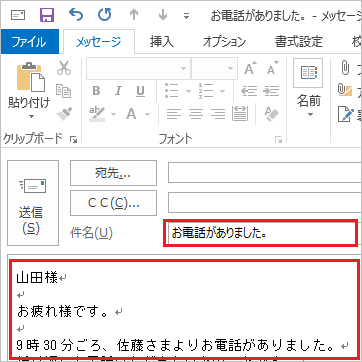
Task: Click the CC(C)... button
Action: tap(113, 203)
